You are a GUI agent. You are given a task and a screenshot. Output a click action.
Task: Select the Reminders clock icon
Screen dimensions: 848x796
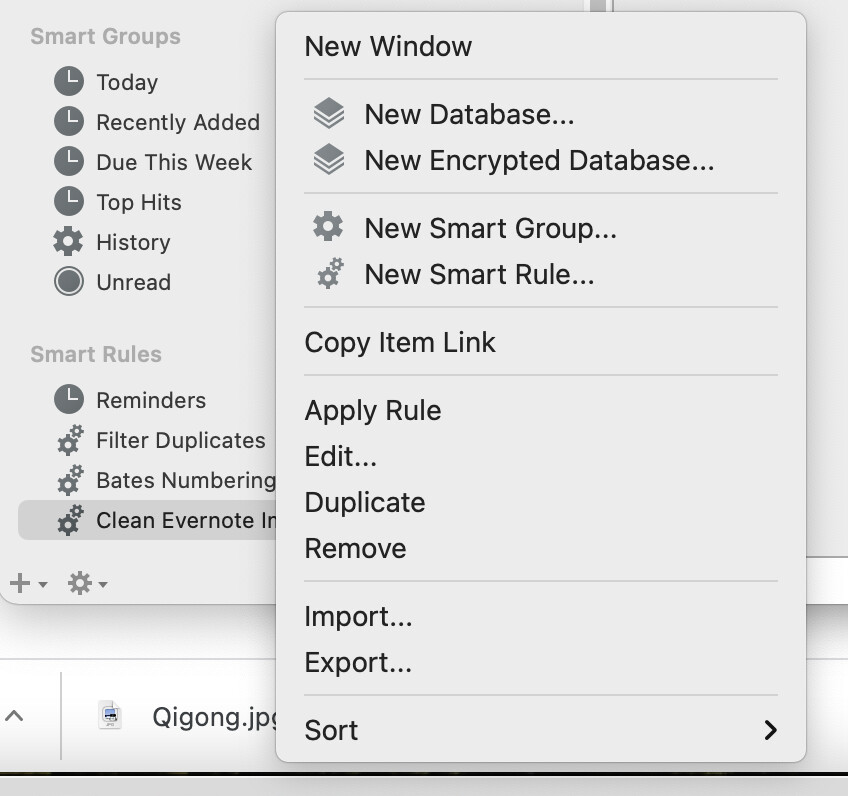(x=68, y=400)
